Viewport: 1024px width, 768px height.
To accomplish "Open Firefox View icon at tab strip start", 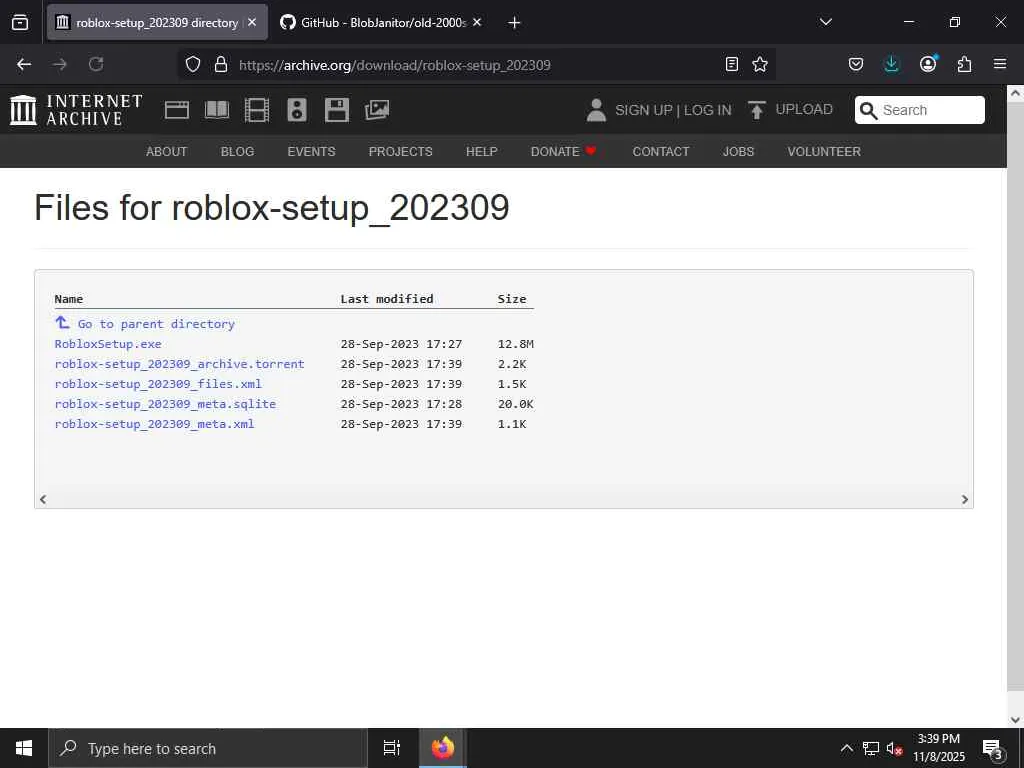I will tap(20, 22).
